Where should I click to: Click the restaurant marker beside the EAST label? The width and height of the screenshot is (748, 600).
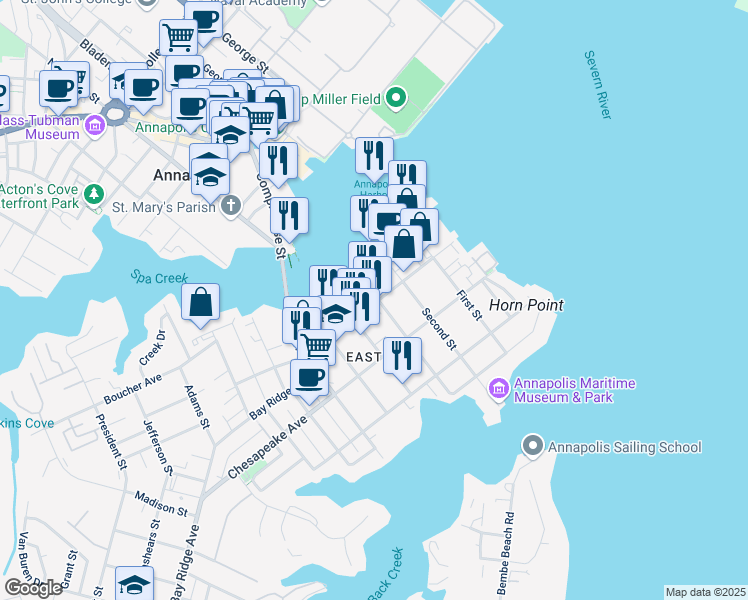point(402,356)
